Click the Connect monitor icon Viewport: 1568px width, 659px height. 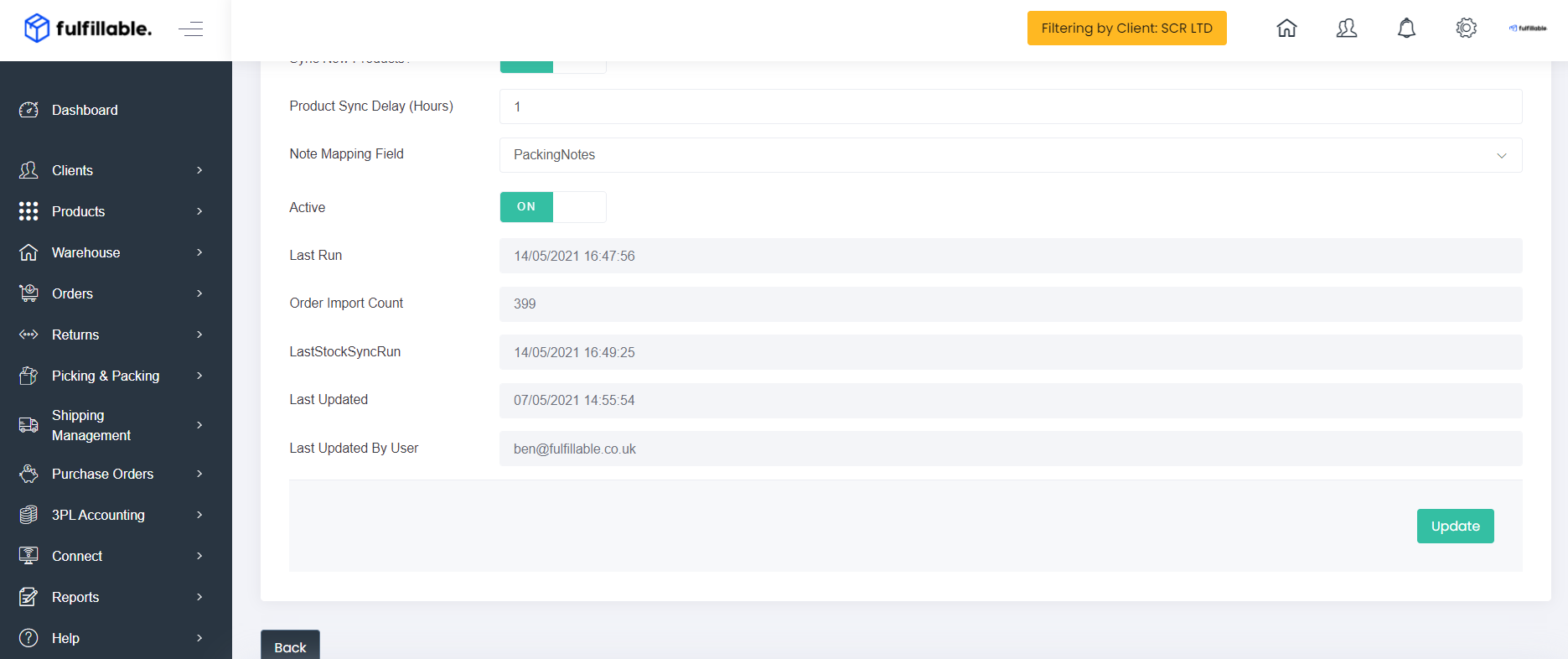[28, 556]
